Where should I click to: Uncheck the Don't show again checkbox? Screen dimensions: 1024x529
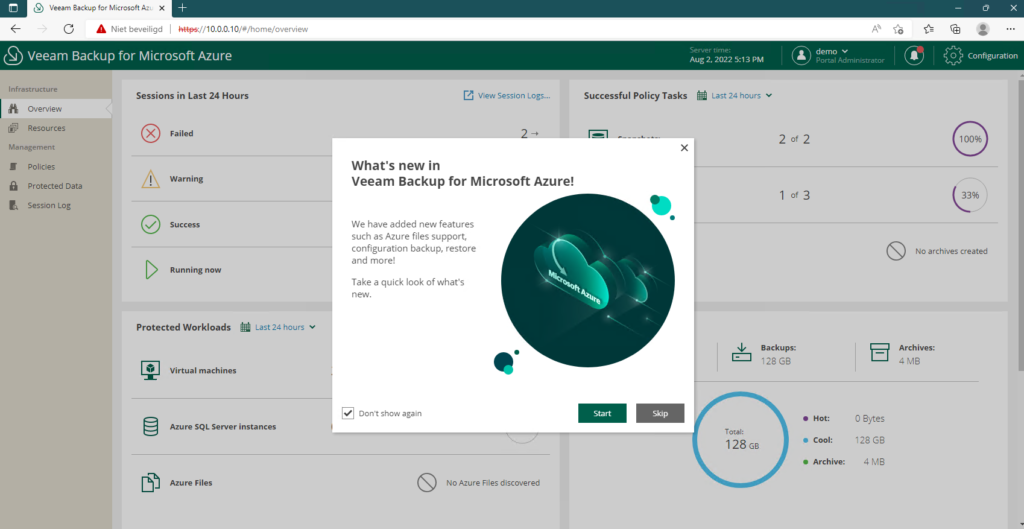point(348,413)
